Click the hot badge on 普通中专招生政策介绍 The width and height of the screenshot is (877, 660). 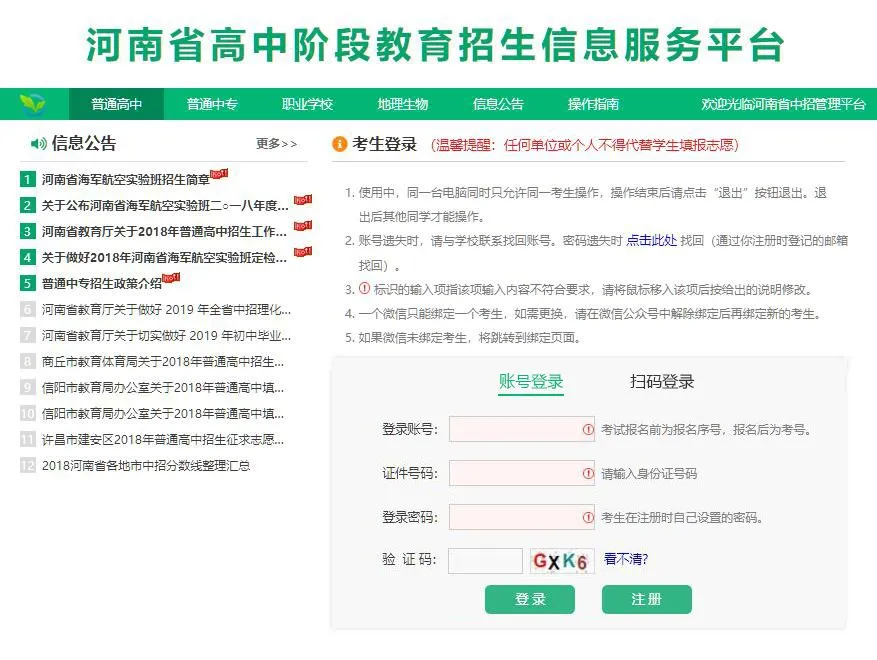(171, 278)
